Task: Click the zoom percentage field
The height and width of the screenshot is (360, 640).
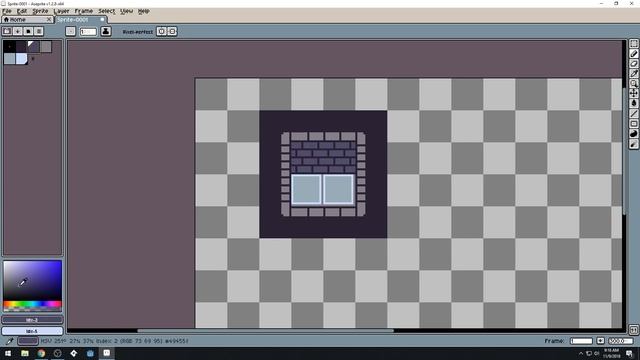Action: click(620, 341)
